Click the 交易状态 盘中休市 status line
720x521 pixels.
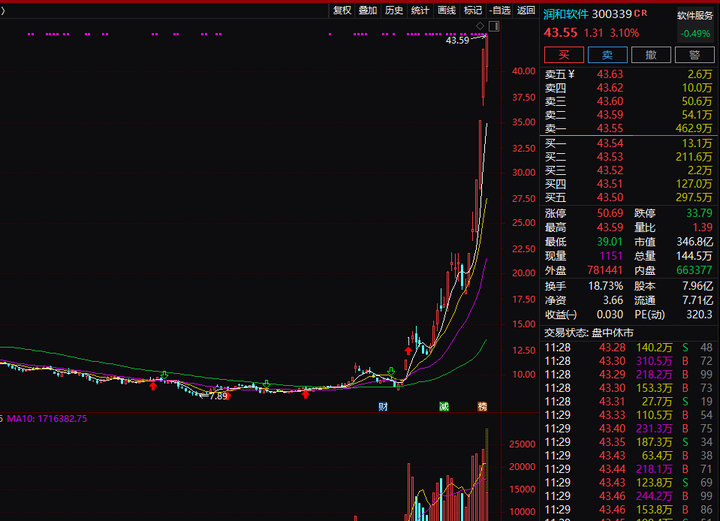click(x=589, y=332)
